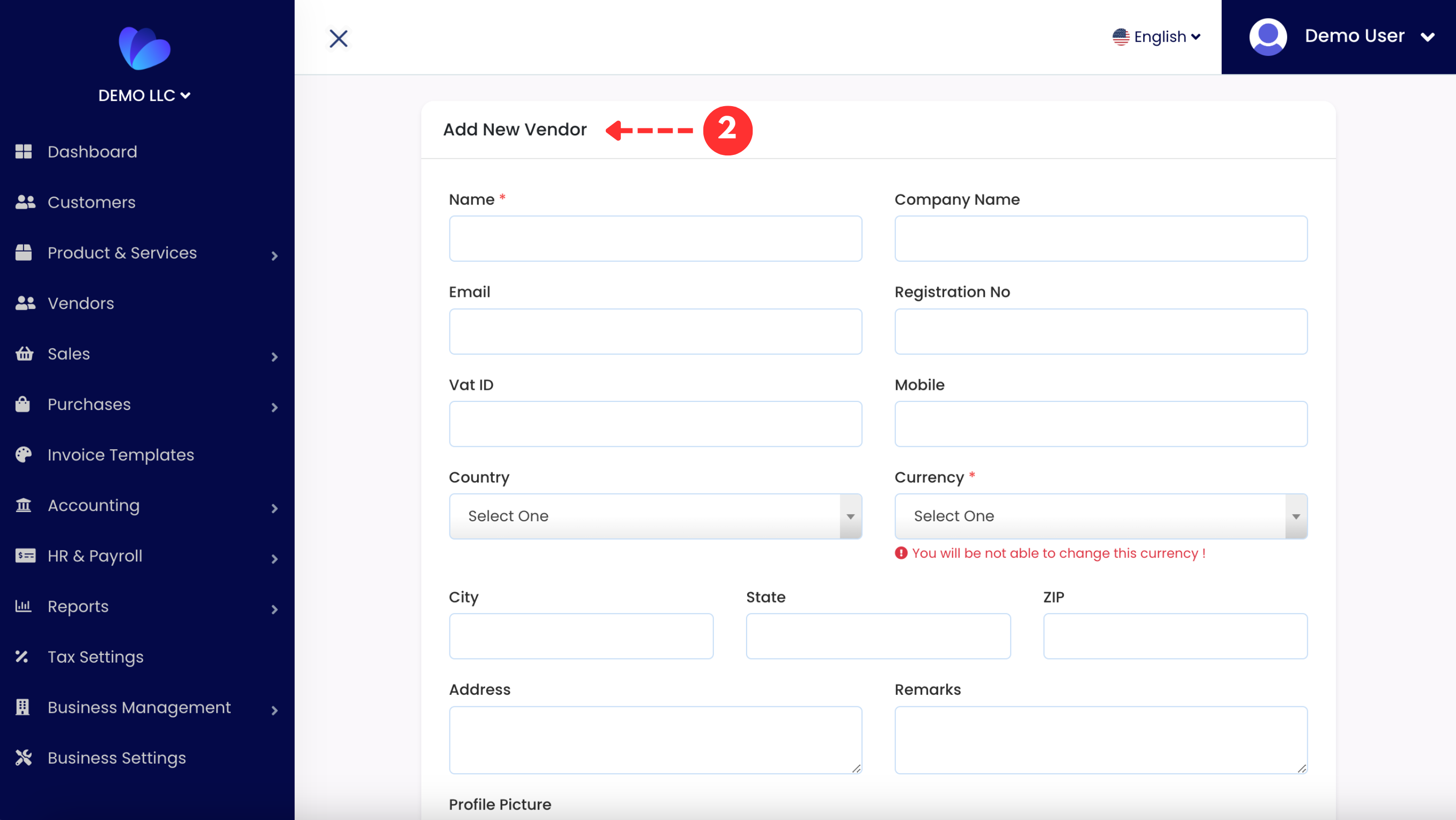The image size is (1456, 820).
Task: Open the English language dropdown
Action: (x=1156, y=37)
